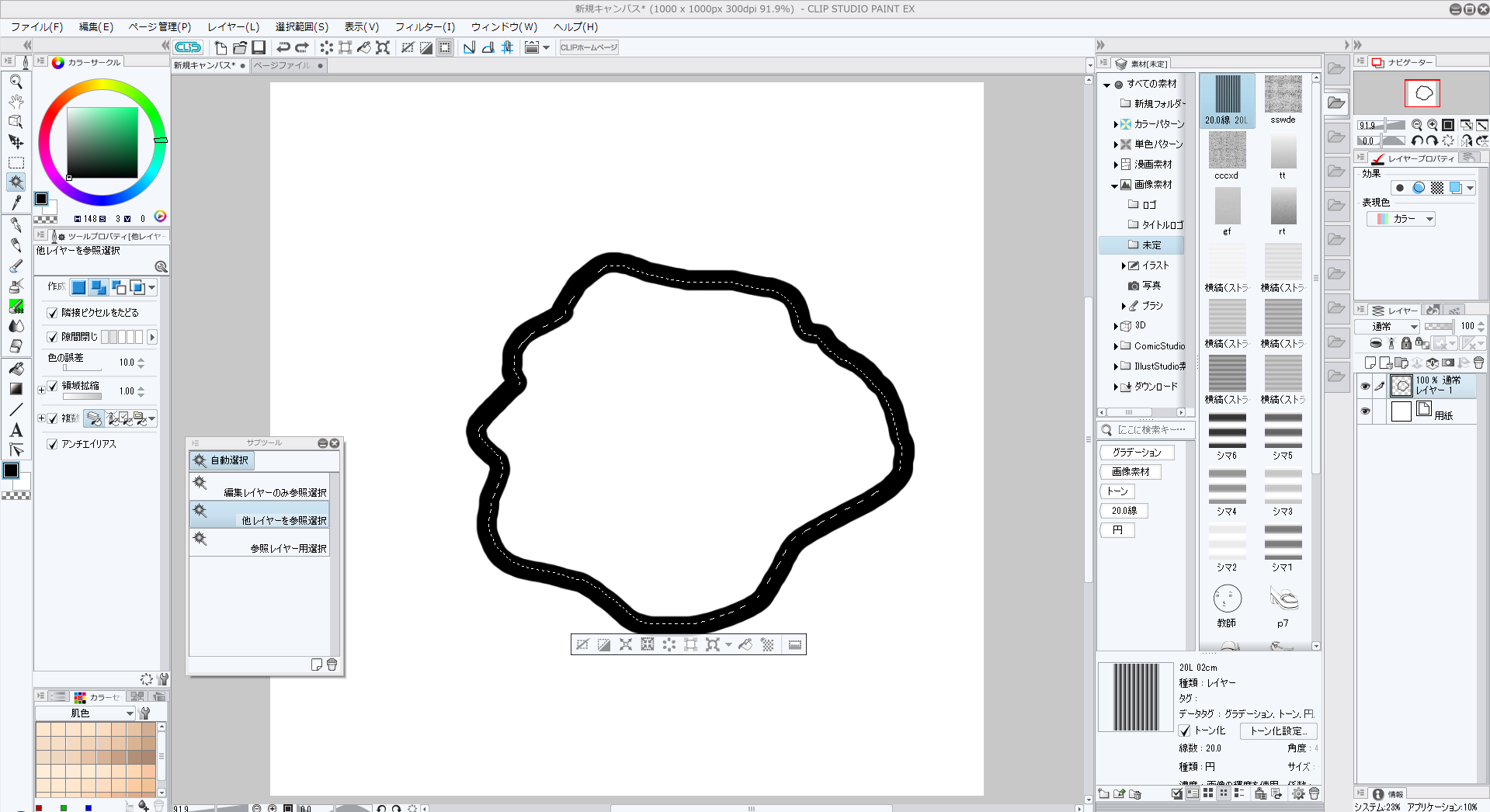
Task: Uncheck the アンチエイリアス checkbox
Action: tap(52, 444)
